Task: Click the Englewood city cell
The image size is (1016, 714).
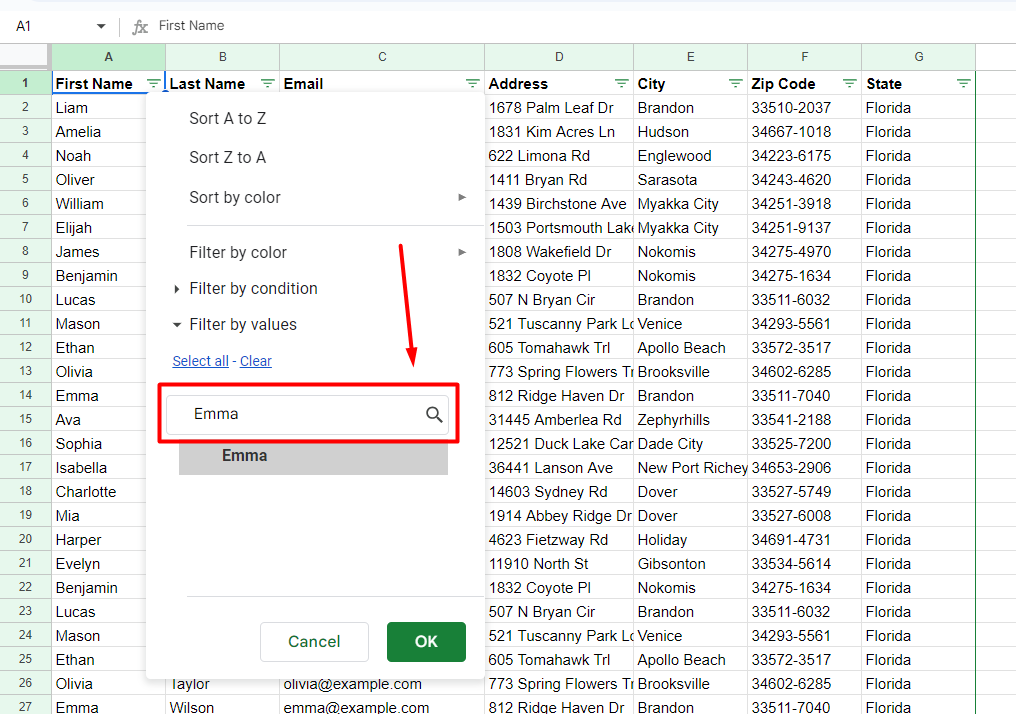Action: click(x=691, y=155)
